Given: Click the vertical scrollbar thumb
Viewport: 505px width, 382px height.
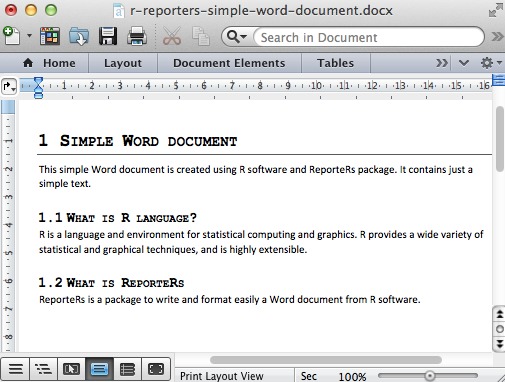Looking at the screenshot, I should (x=500, y=138).
